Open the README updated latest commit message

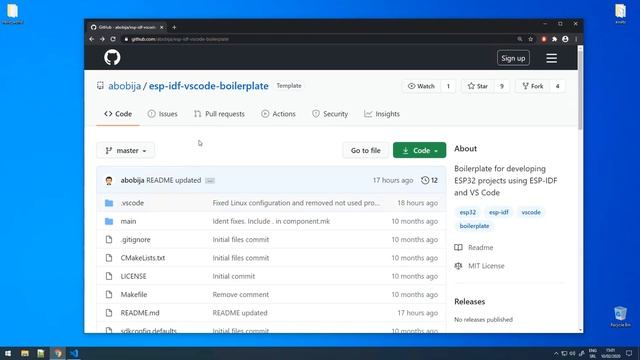click(173, 180)
